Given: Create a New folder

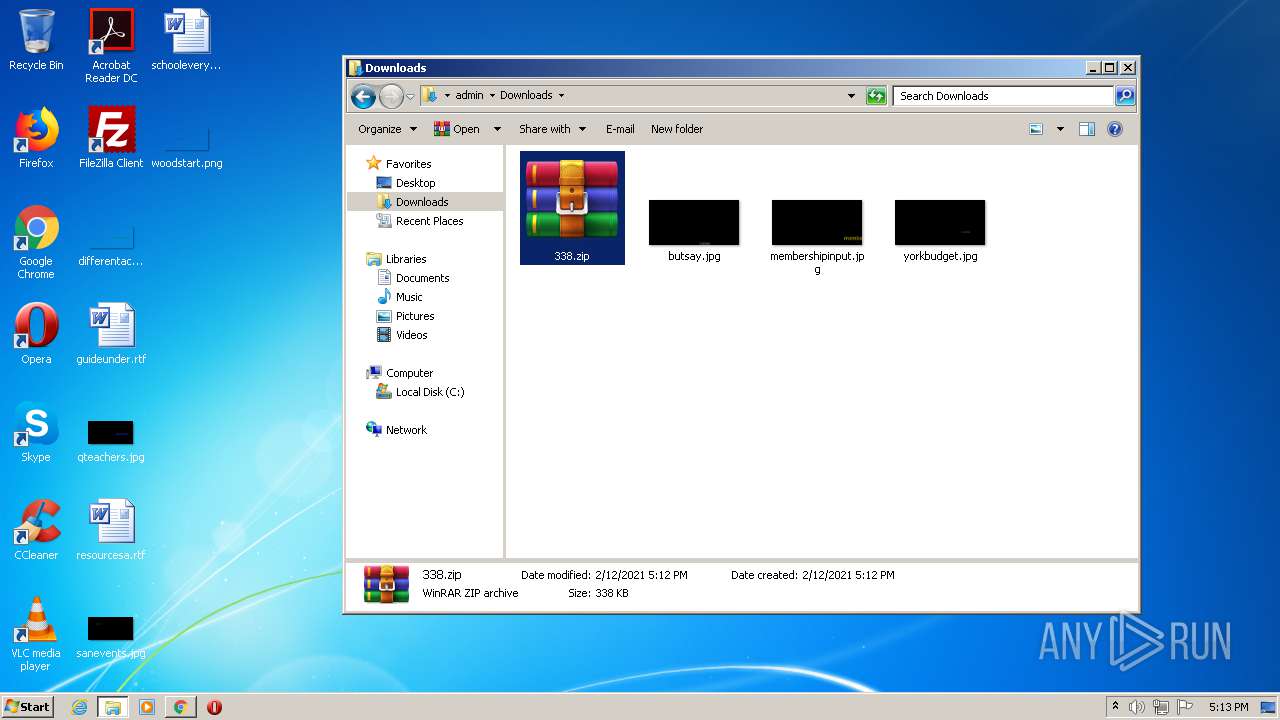Looking at the screenshot, I should point(677,129).
